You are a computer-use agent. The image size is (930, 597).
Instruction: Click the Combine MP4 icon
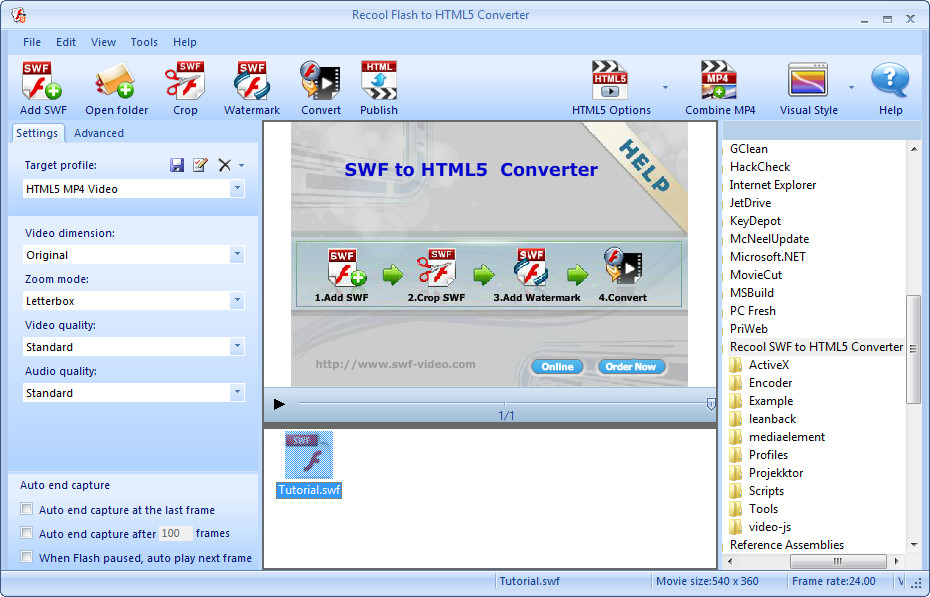719,80
